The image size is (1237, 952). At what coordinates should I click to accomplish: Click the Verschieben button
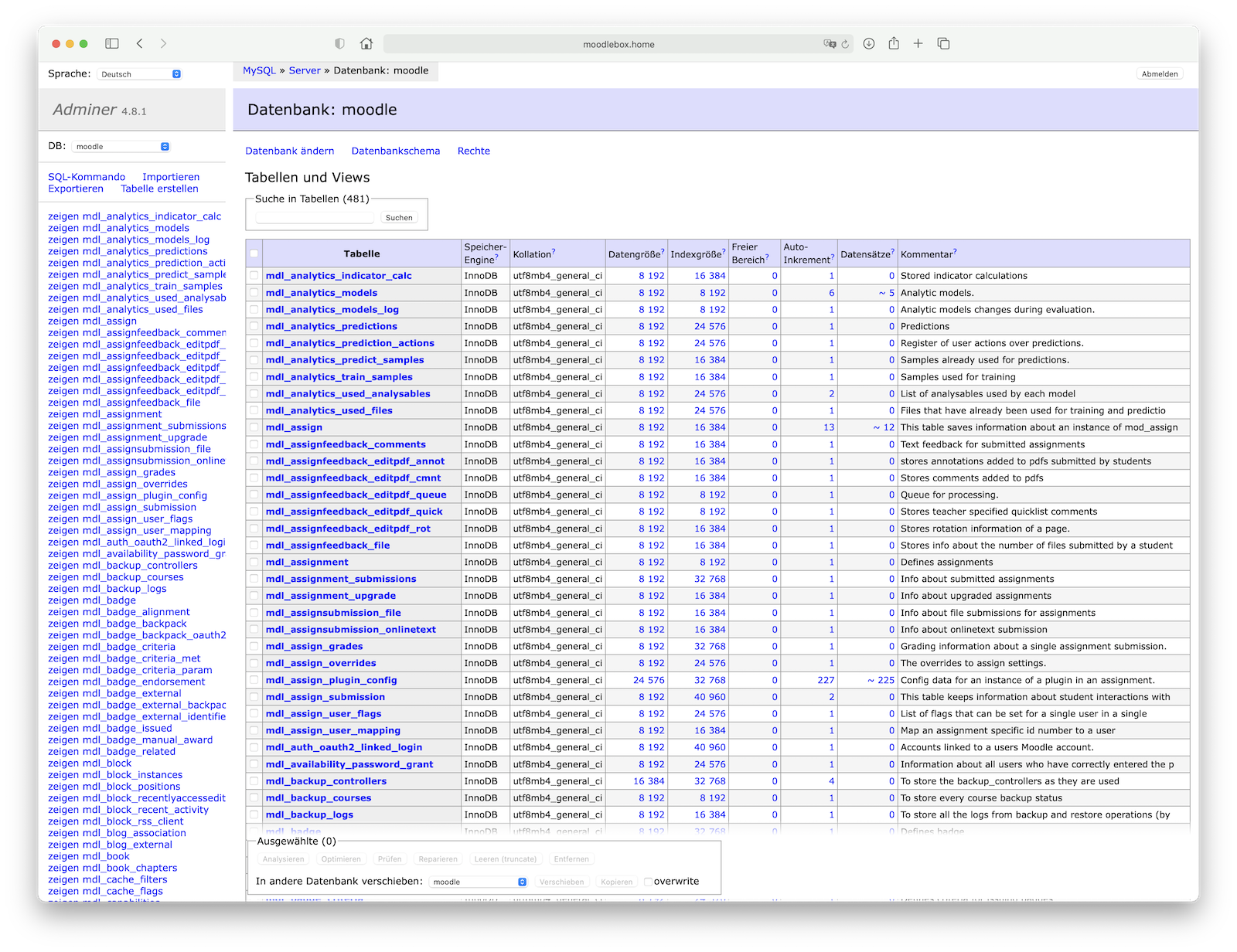point(561,882)
